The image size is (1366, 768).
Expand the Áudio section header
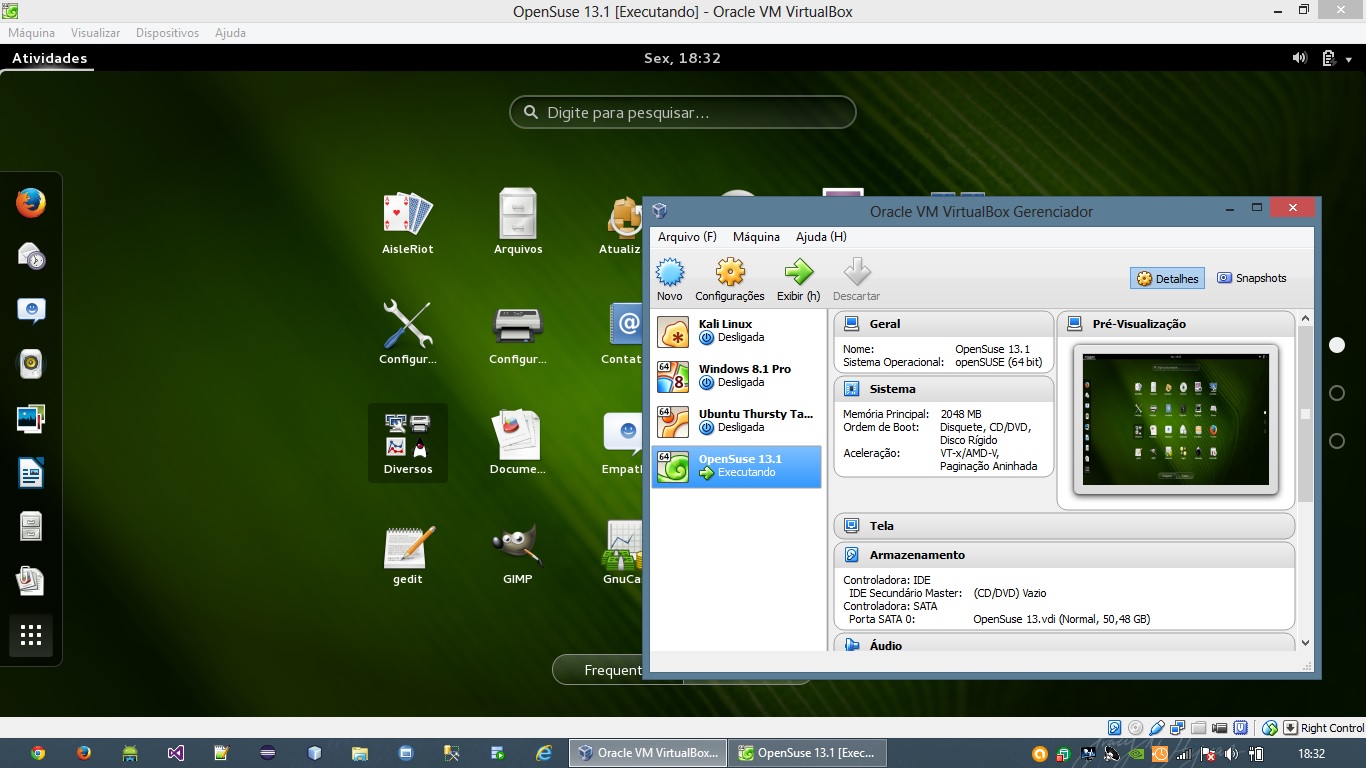(x=1063, y=646)
